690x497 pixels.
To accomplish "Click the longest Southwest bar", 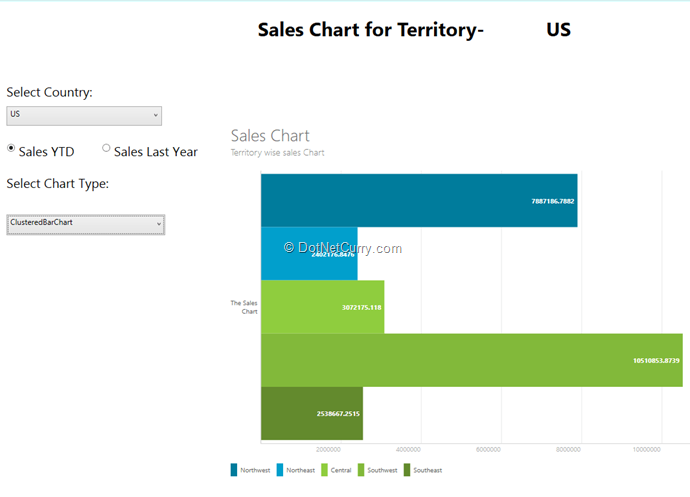I will 470,360.
